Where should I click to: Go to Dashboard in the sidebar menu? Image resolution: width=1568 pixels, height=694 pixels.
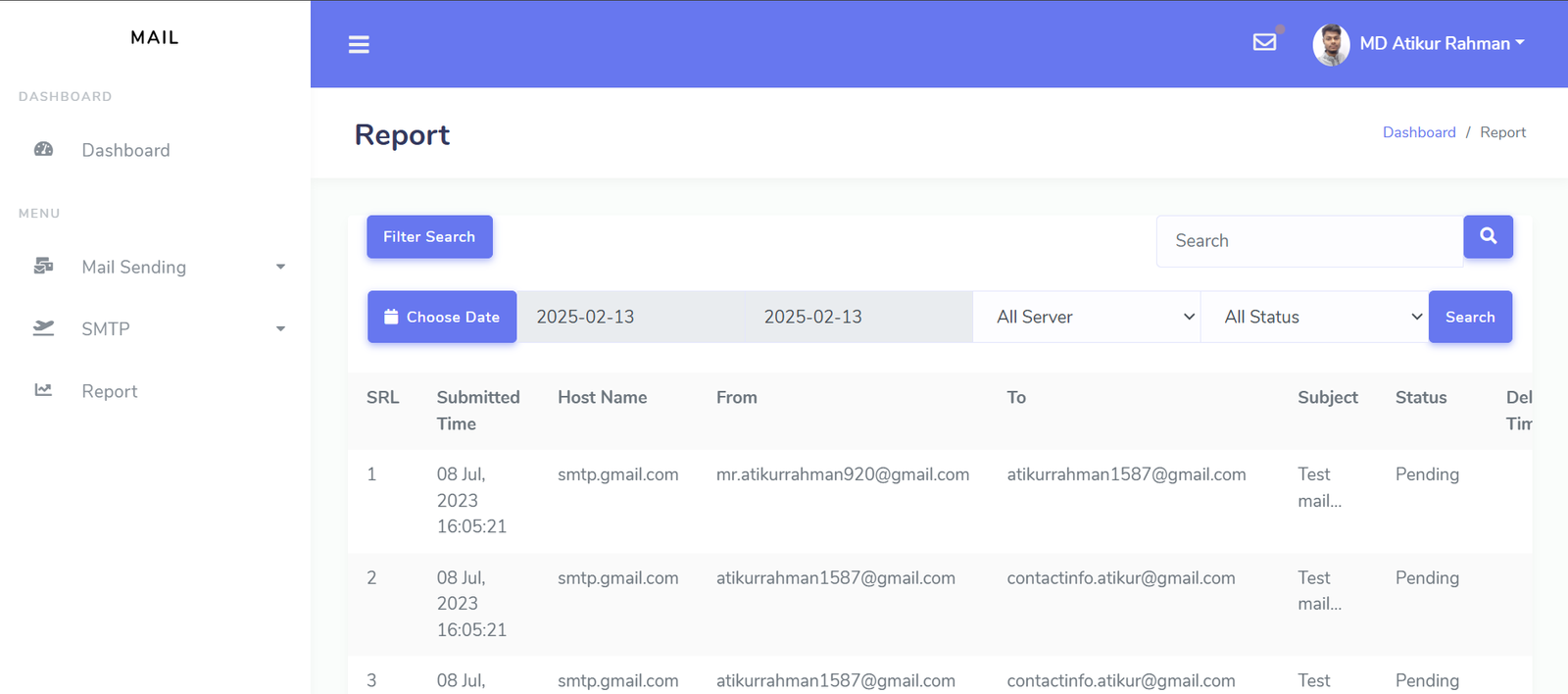click(x=125, y=150)
